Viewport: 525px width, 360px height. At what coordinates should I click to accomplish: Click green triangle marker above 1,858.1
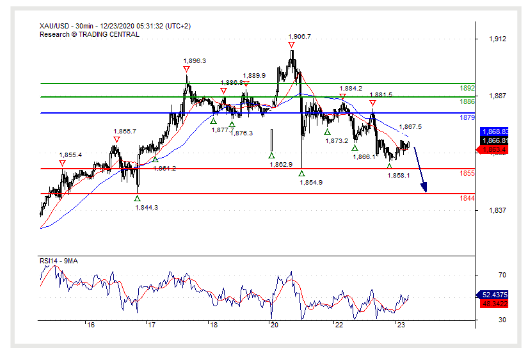(x=389, y=166)
